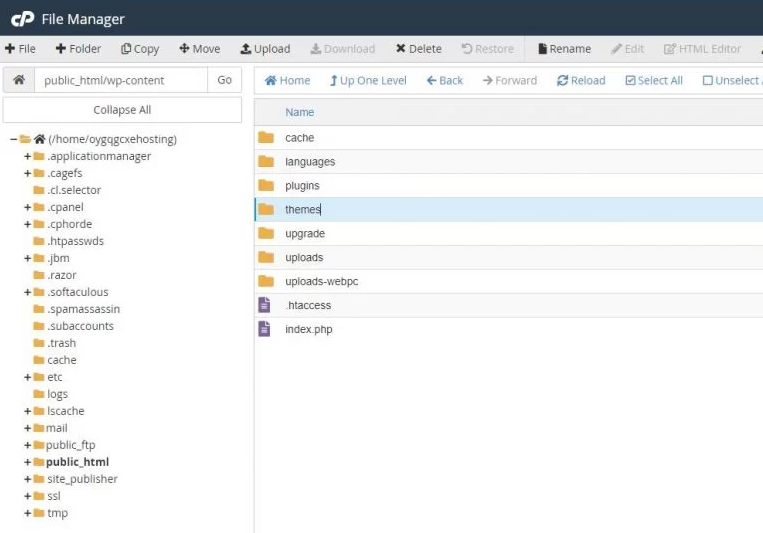Click Select All

click(654, 80)
